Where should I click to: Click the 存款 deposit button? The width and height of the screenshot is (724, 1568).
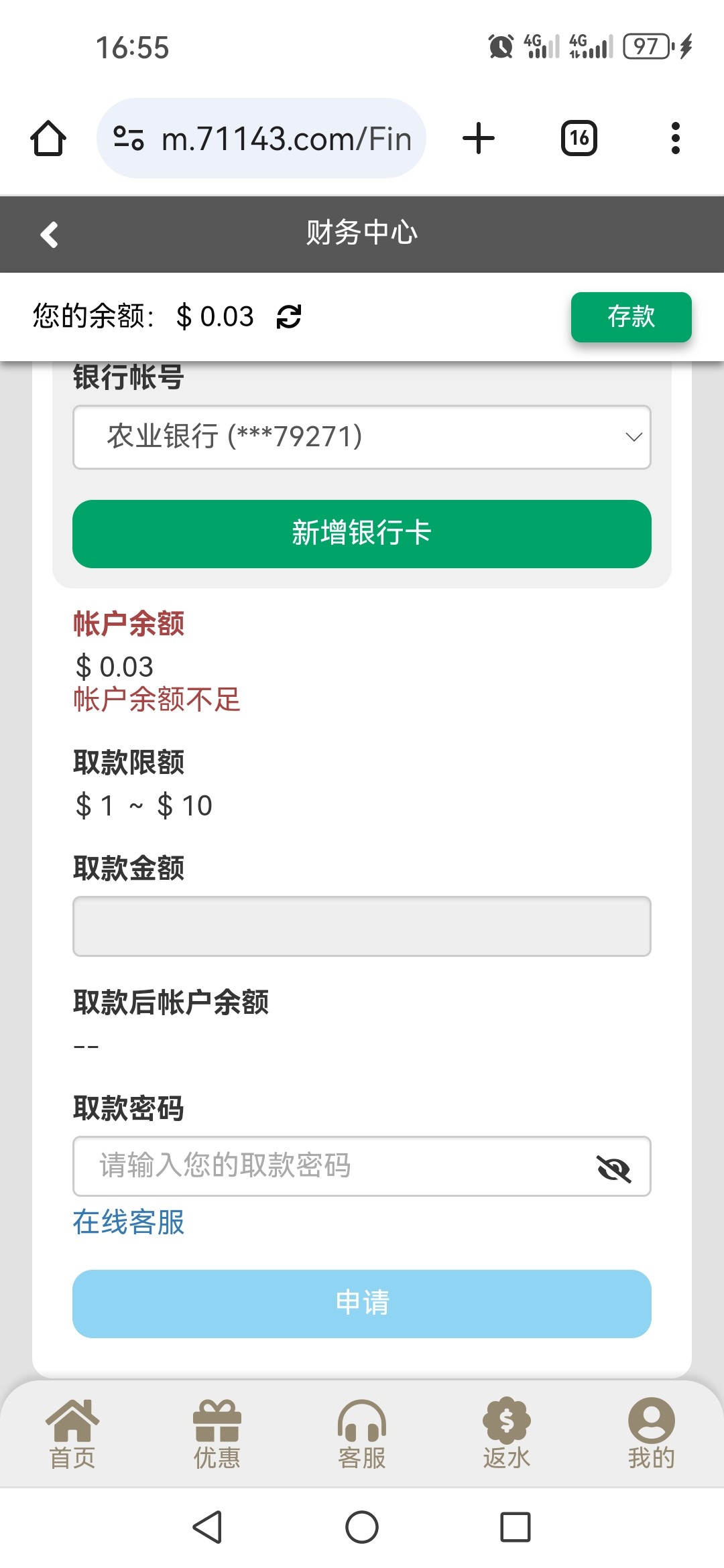[x=631, y=317]
